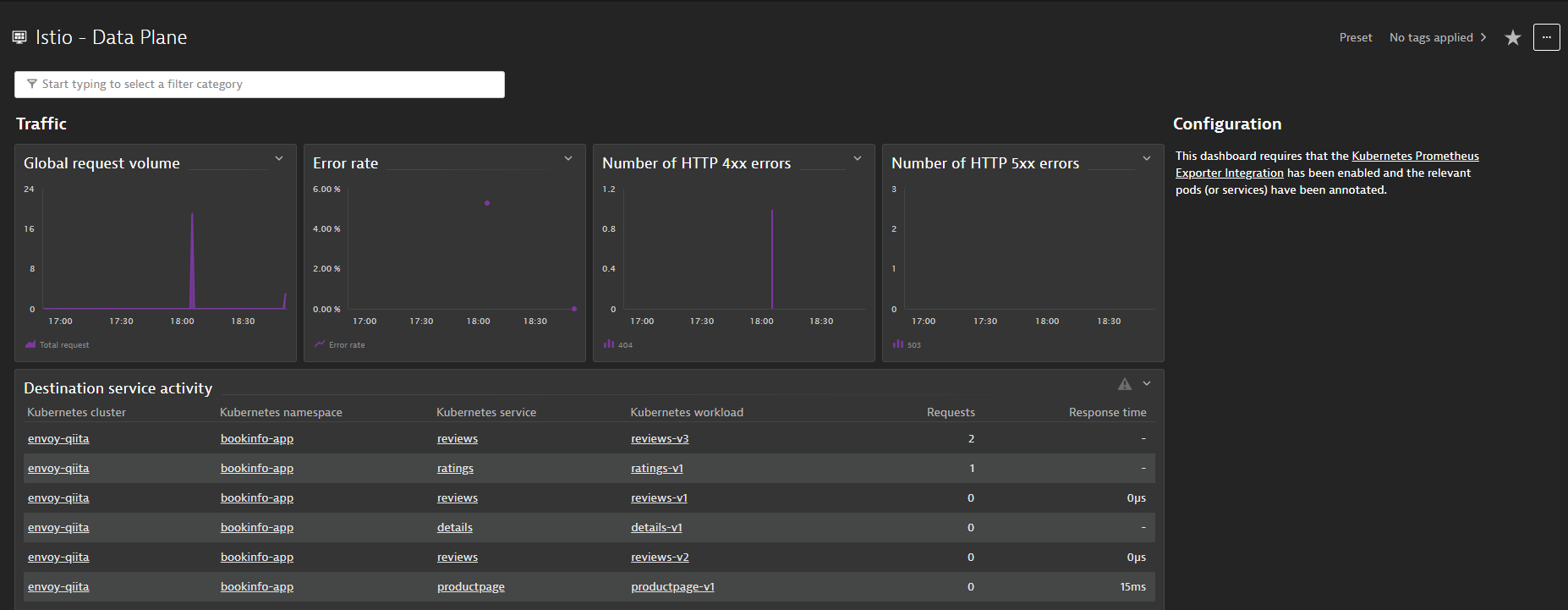Open the No tags applied selector
1568x610 pixels.
coord(1438,37)
